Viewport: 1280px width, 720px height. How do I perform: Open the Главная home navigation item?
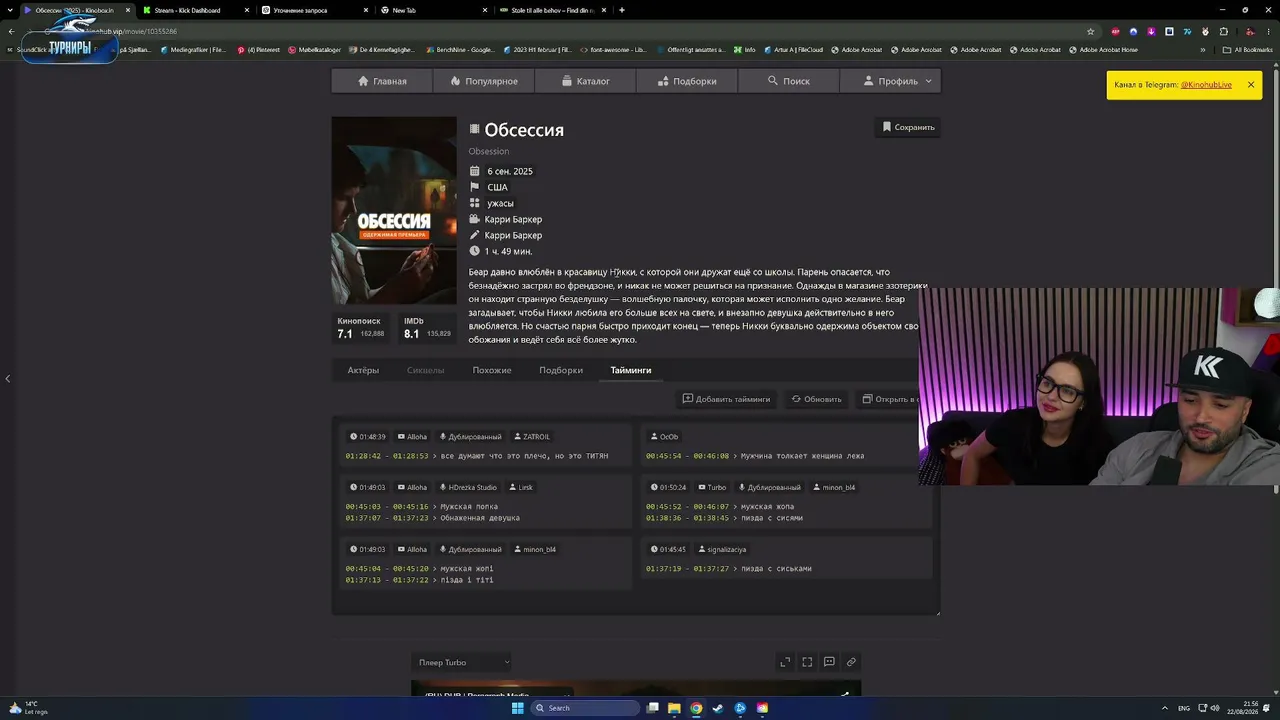coord(382,81)
